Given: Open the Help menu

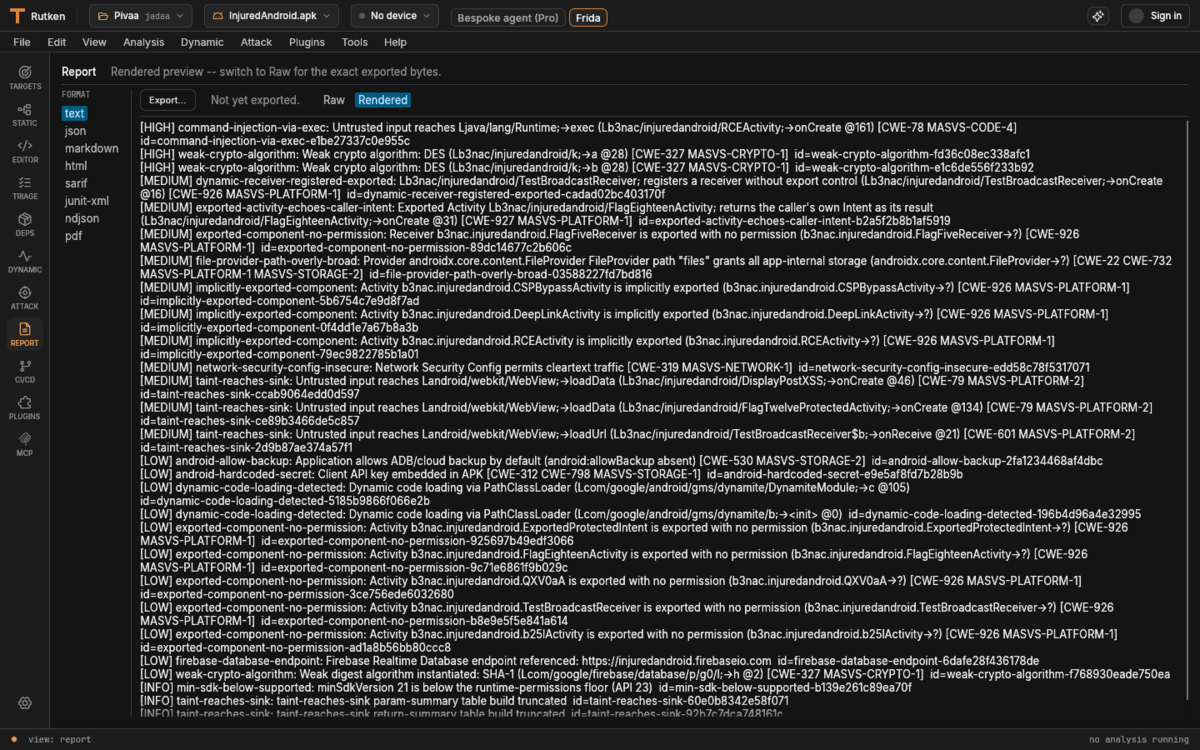Looking at the screenshot, I should (395, 42).
